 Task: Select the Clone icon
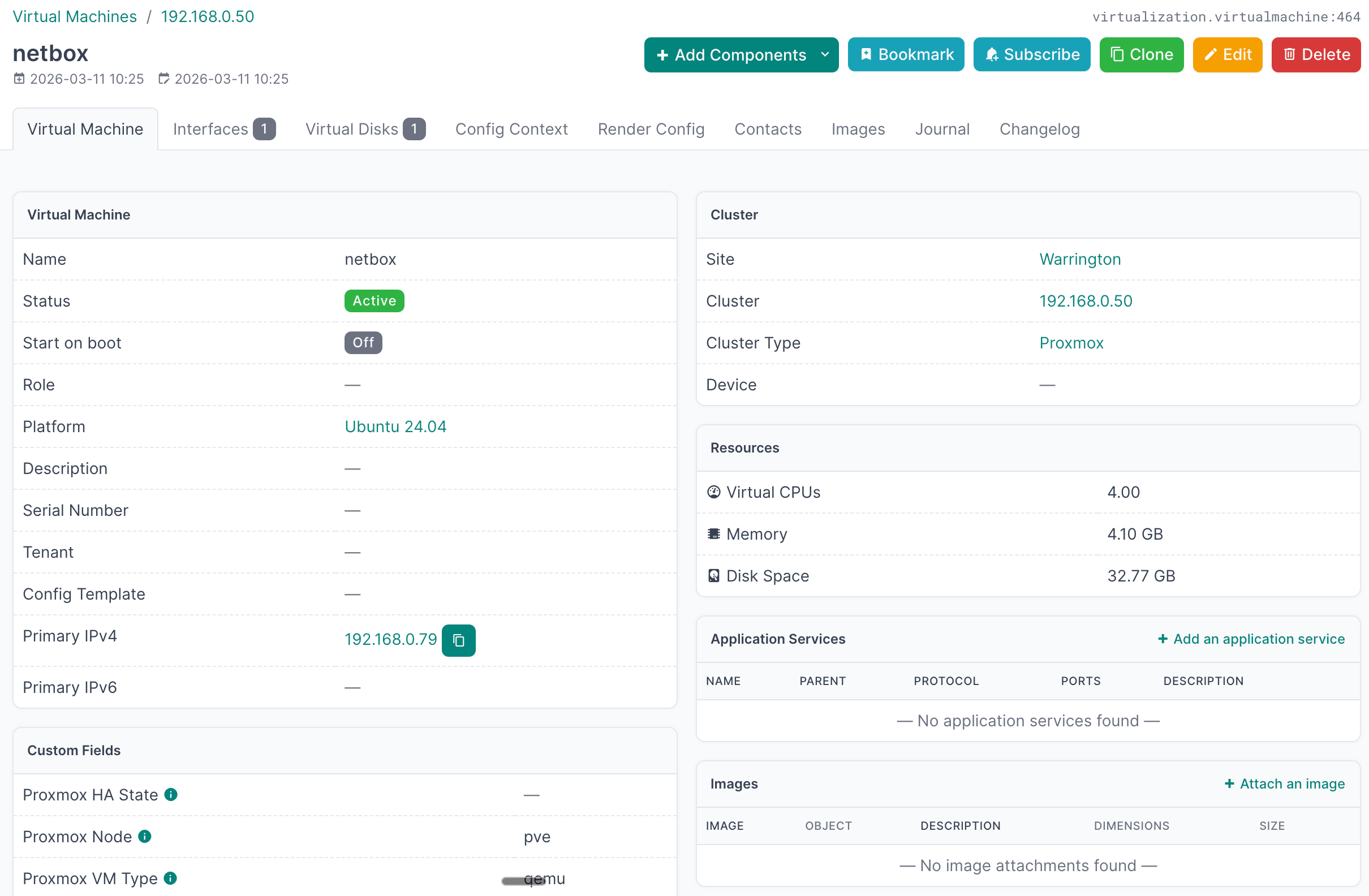click(x=1117, y=54)
